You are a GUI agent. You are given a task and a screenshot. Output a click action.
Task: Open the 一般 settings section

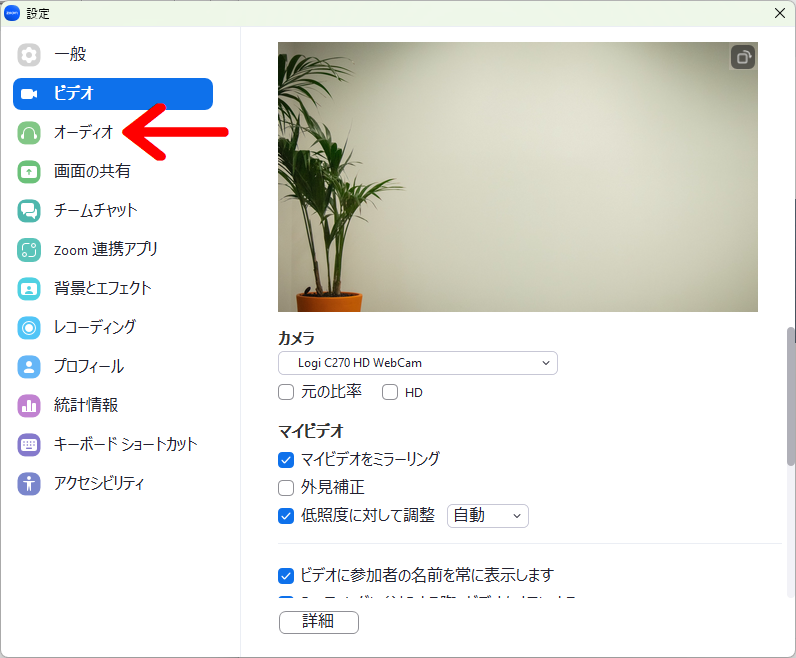(x=113, y=55)
